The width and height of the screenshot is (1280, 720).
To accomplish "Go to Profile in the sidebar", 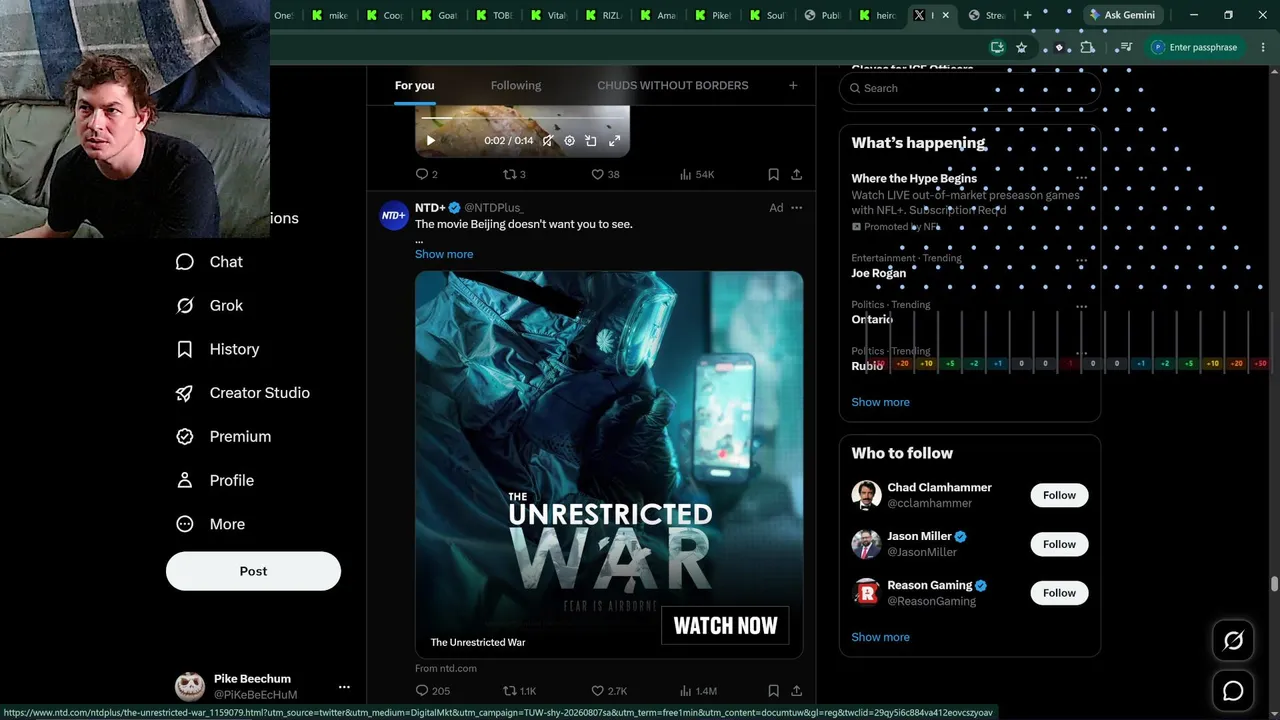I will [x=214, y=481].
